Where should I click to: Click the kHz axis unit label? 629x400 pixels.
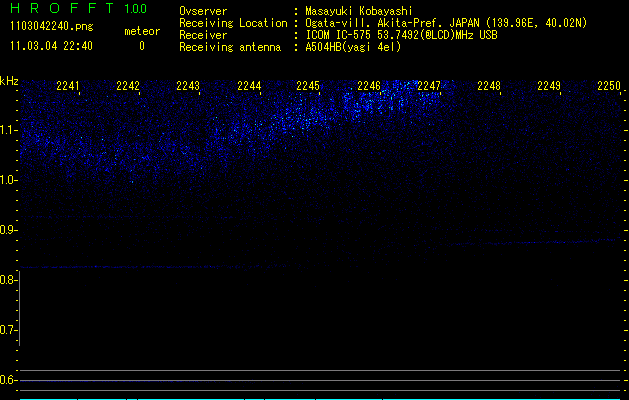pyautogui.click(x=9, y=81)
